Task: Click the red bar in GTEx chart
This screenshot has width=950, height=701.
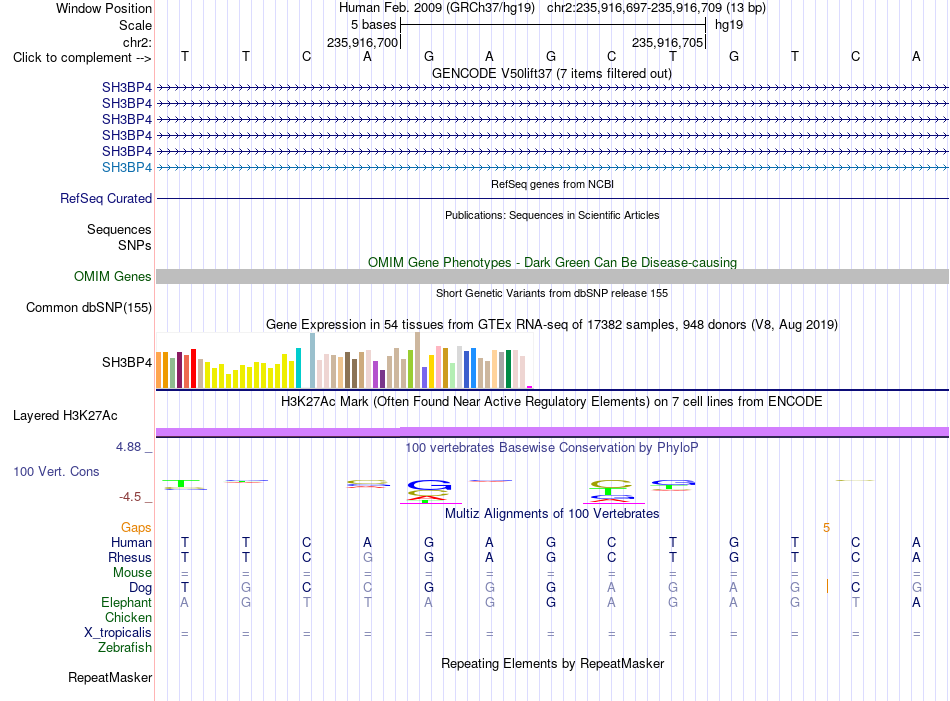Action: 193,368
